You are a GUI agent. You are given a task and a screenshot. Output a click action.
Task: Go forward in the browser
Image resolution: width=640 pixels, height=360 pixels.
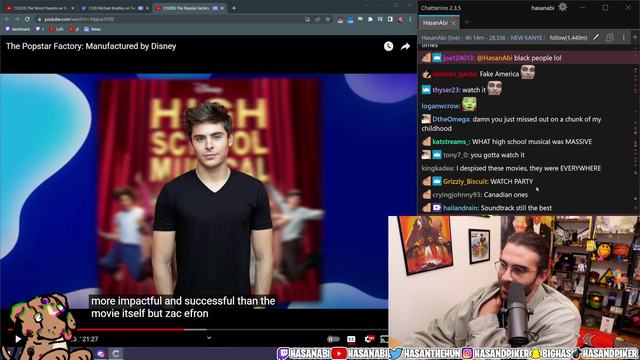click(17, 19)
